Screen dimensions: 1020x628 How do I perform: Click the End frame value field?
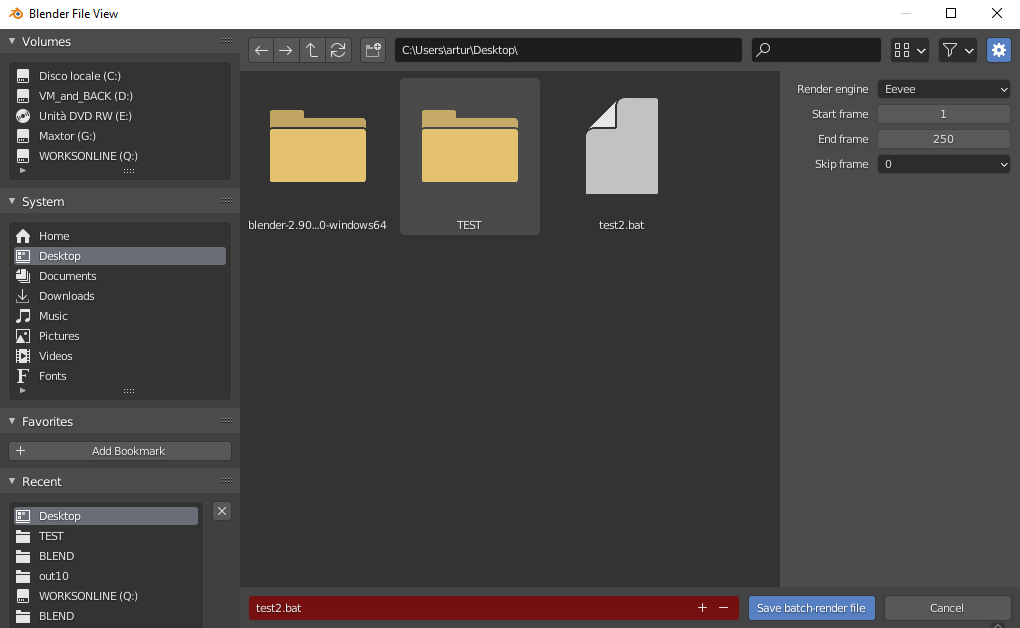click(x=944, y=139)
